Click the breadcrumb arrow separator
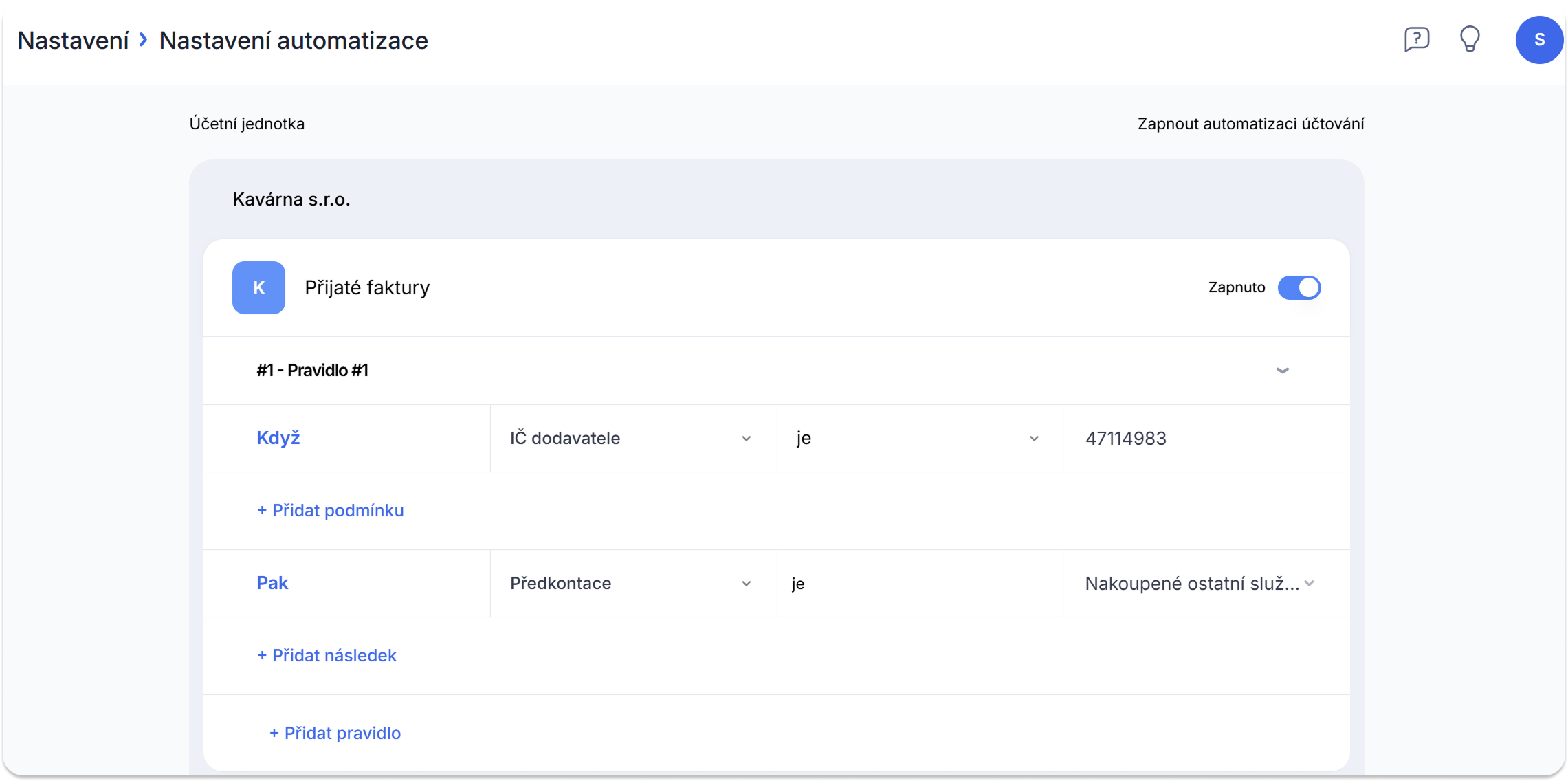 coord(143,40)
